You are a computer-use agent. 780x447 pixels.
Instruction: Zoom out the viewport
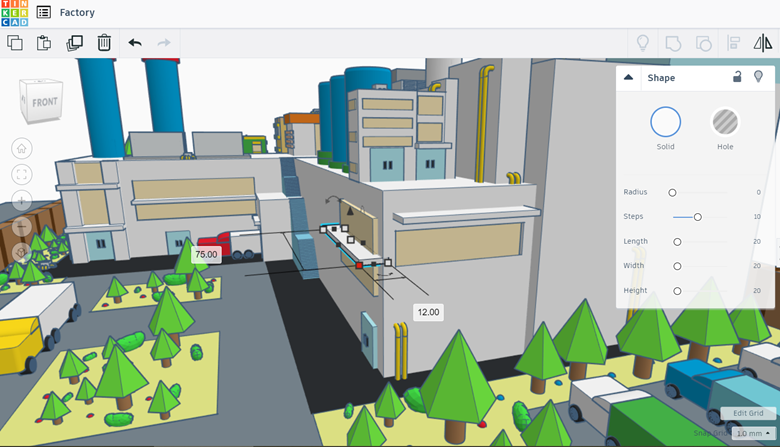[21, 226]
